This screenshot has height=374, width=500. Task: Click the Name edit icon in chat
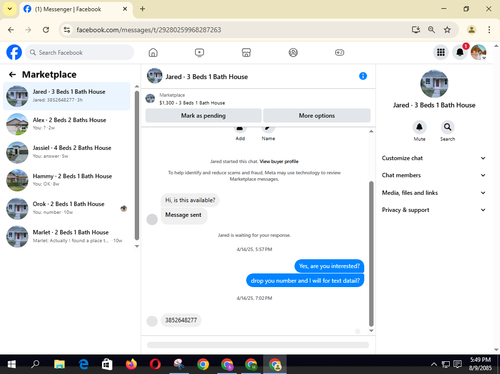(268, 129)
